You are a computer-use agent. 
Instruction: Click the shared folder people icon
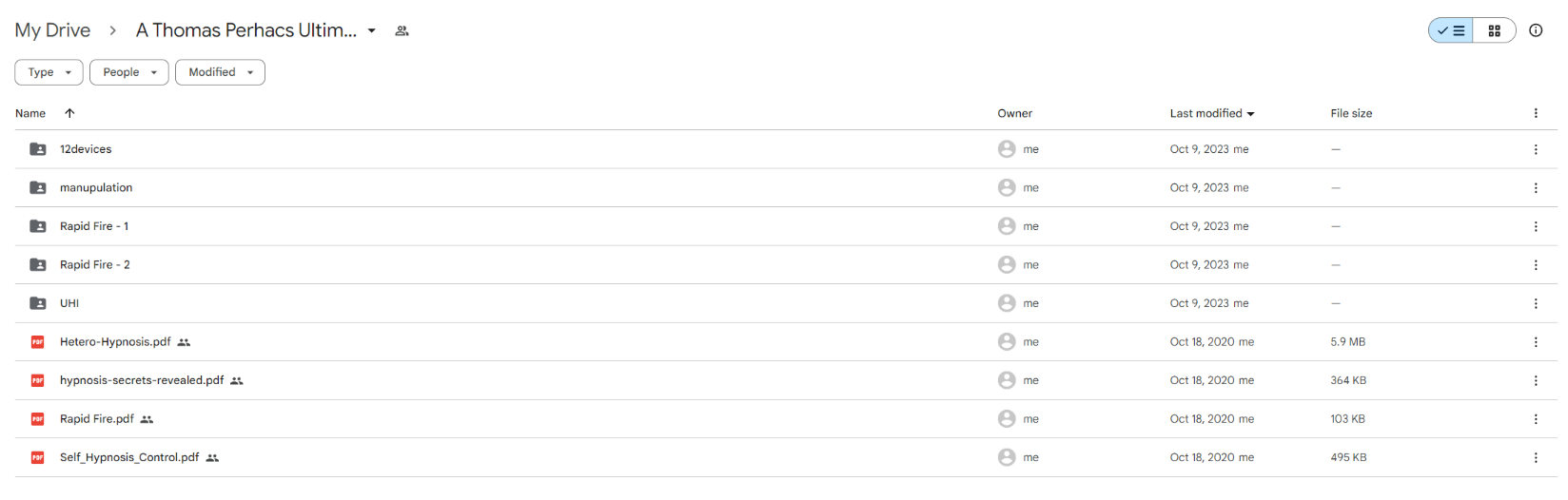click(x=402, y=30)
